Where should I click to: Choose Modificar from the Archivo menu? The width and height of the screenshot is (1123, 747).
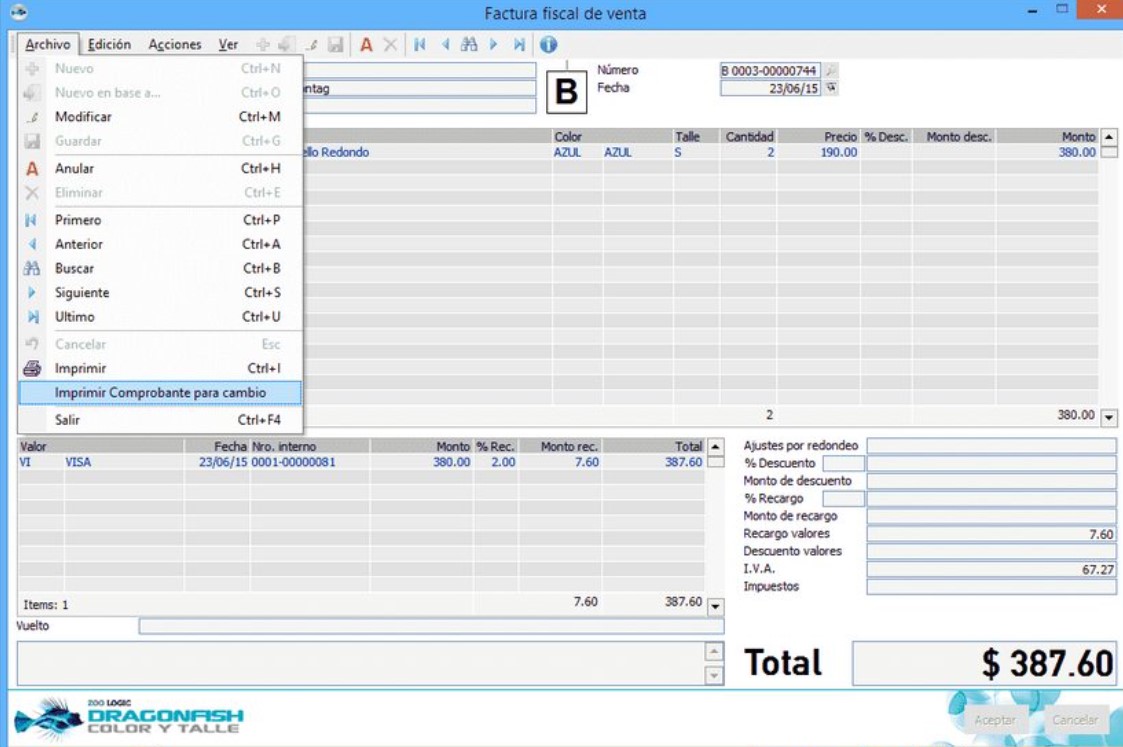83,117
